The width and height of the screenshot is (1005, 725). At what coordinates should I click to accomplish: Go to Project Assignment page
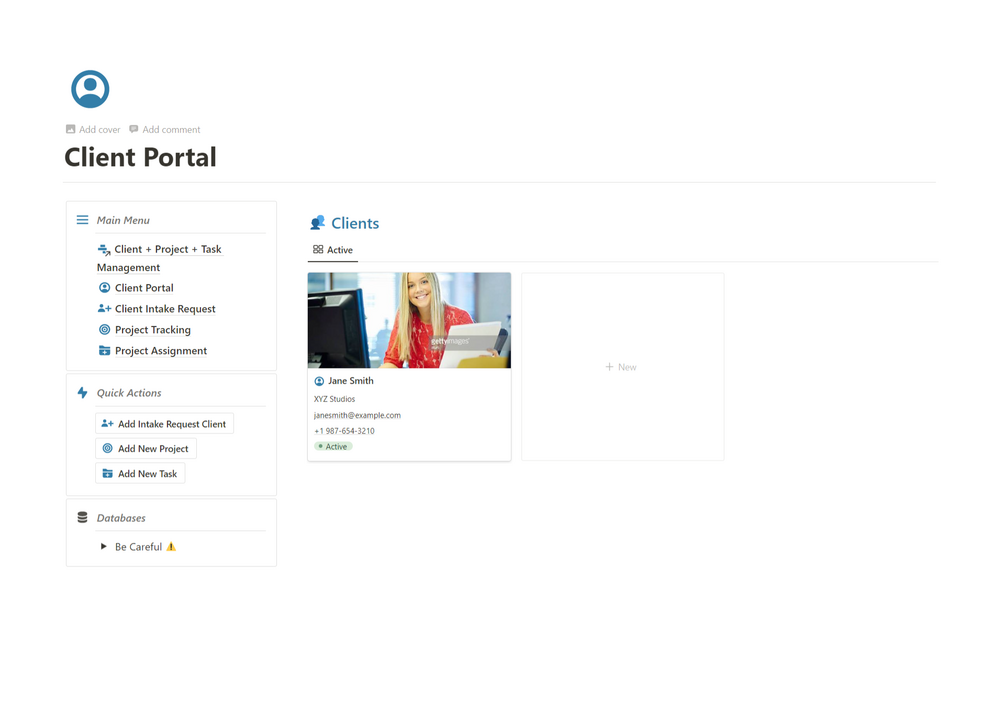(161, 351)
